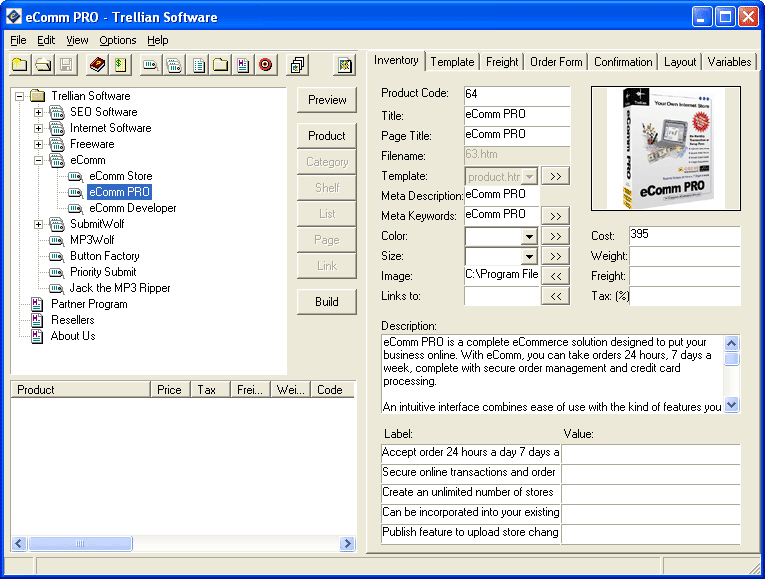Click the New project toolbar icon
The image size is (765, 579).
(20, 64)
